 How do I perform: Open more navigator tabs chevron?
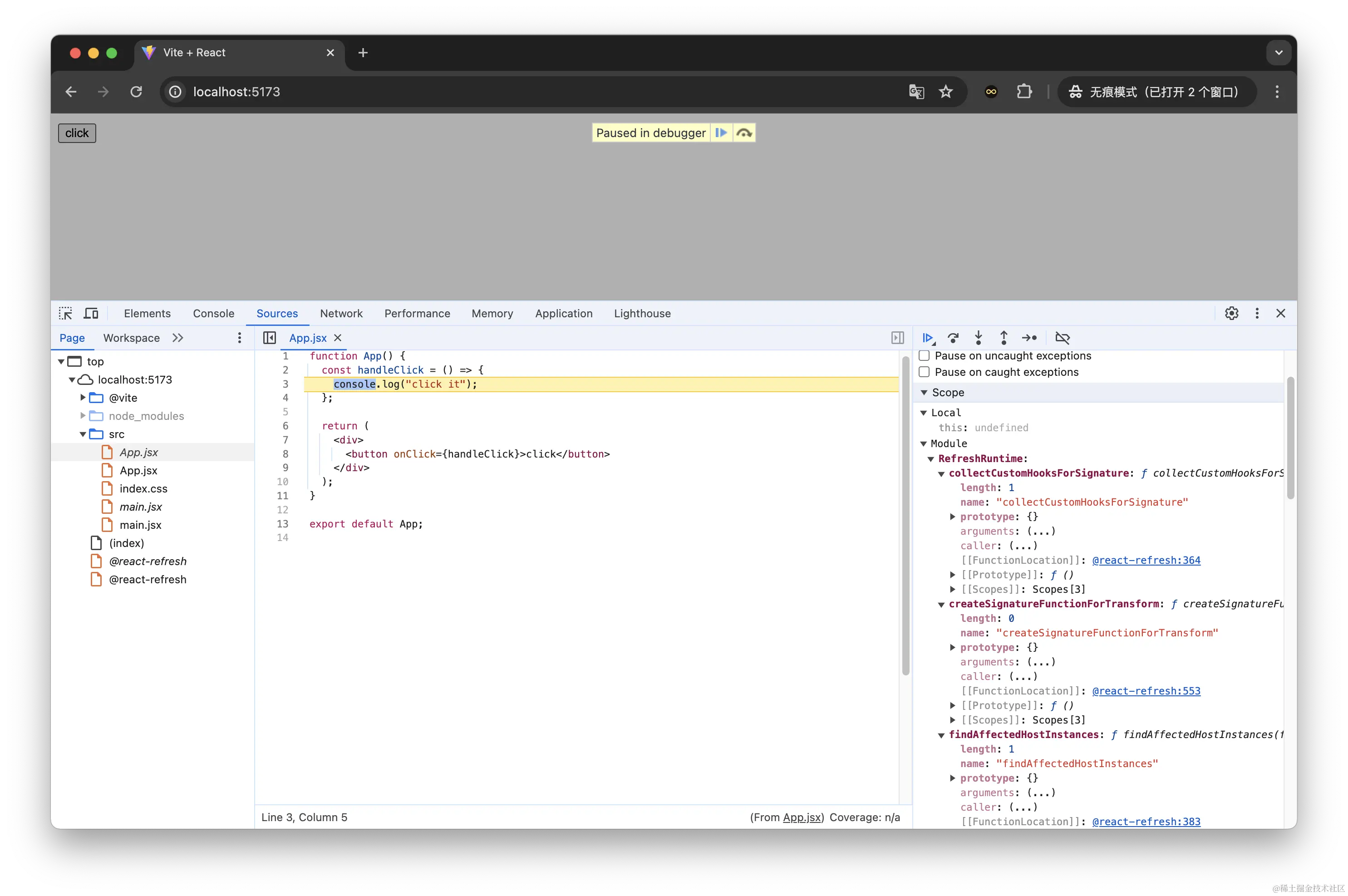pos(178,338)
